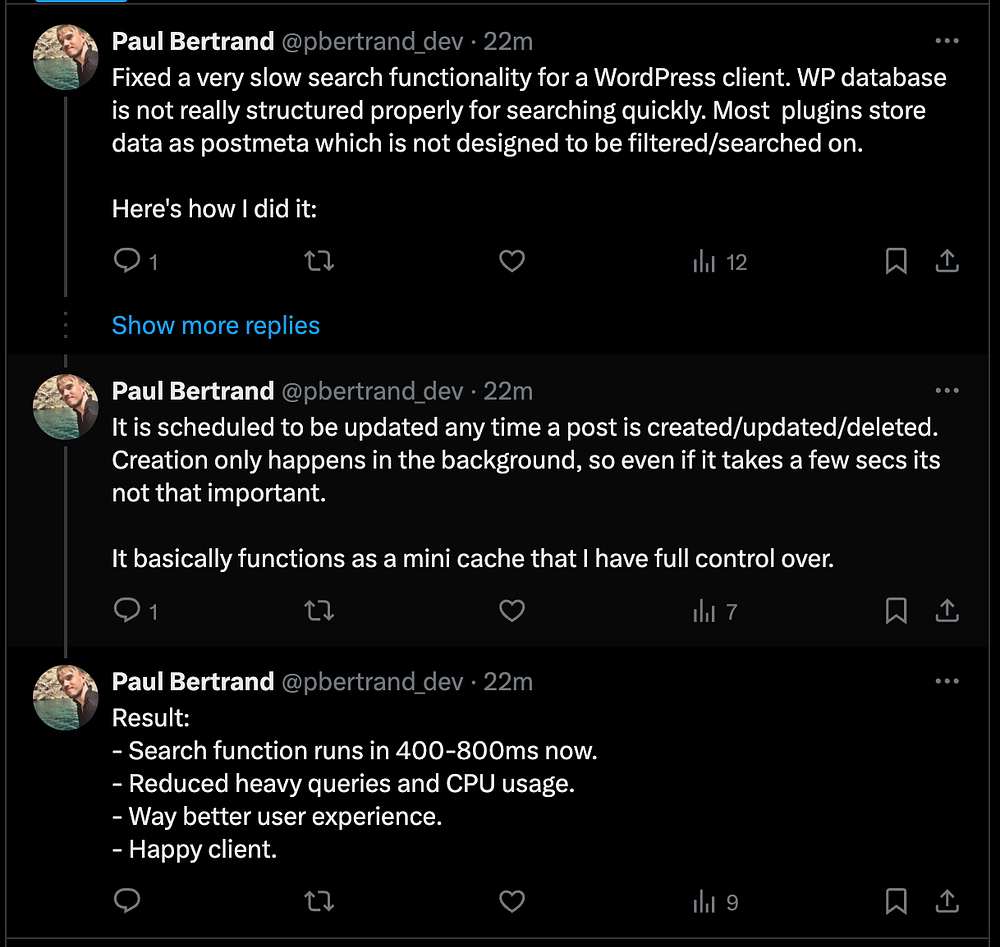Reply to the first tweet about WordPress search
The image size is (1000, 947).
click(x=127, y=262)
